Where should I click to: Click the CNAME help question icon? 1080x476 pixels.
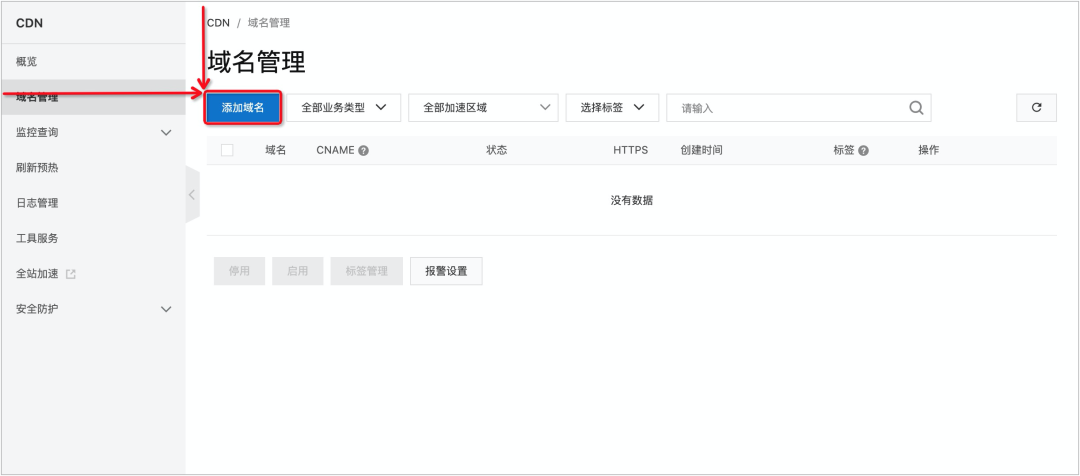tap(364, 150)
